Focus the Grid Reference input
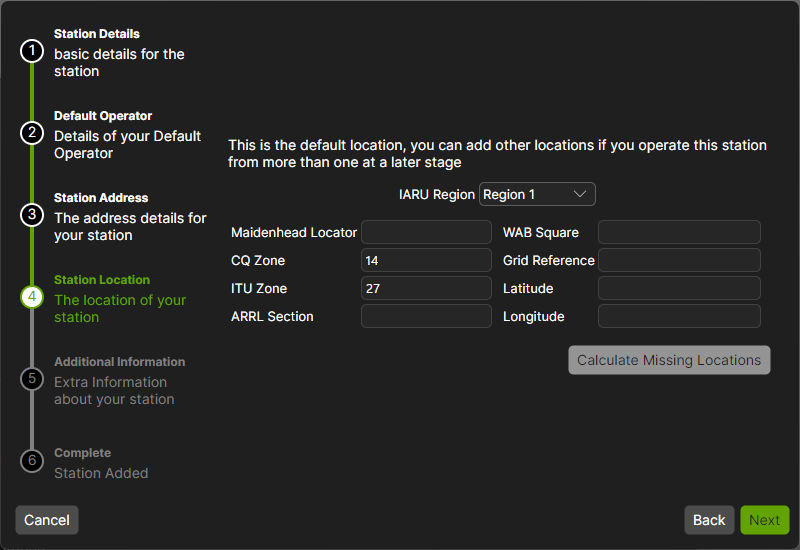Viewport: 800px width, 550px height. click(679, 261)
